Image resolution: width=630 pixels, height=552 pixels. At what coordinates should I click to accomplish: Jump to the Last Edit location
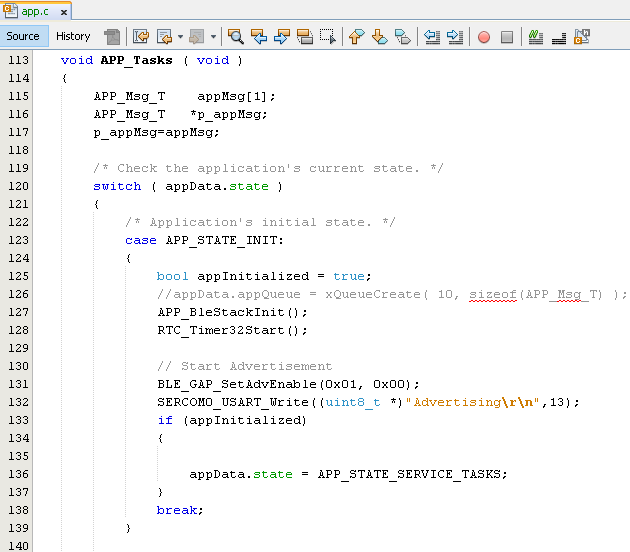(140, 37)
